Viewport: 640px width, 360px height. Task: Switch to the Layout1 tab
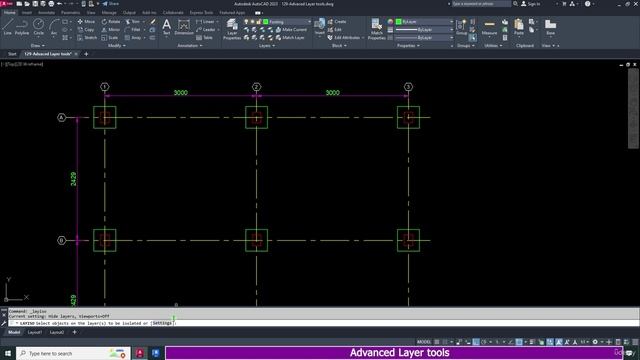click(x=35, y=332)
